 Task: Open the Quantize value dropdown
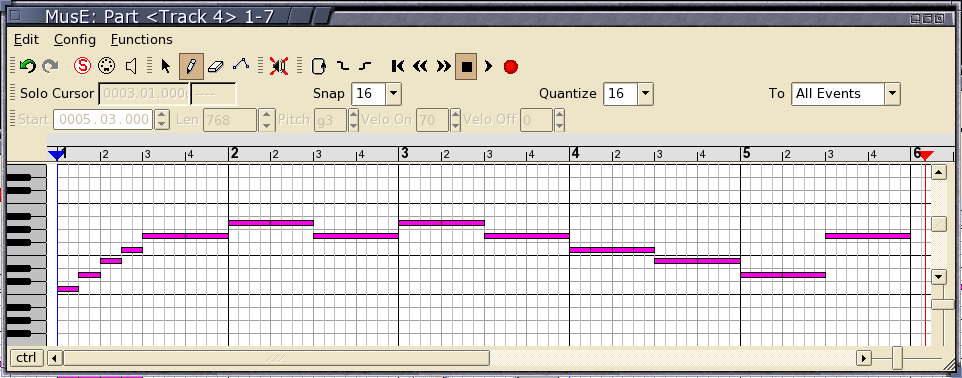coord(645,94)
